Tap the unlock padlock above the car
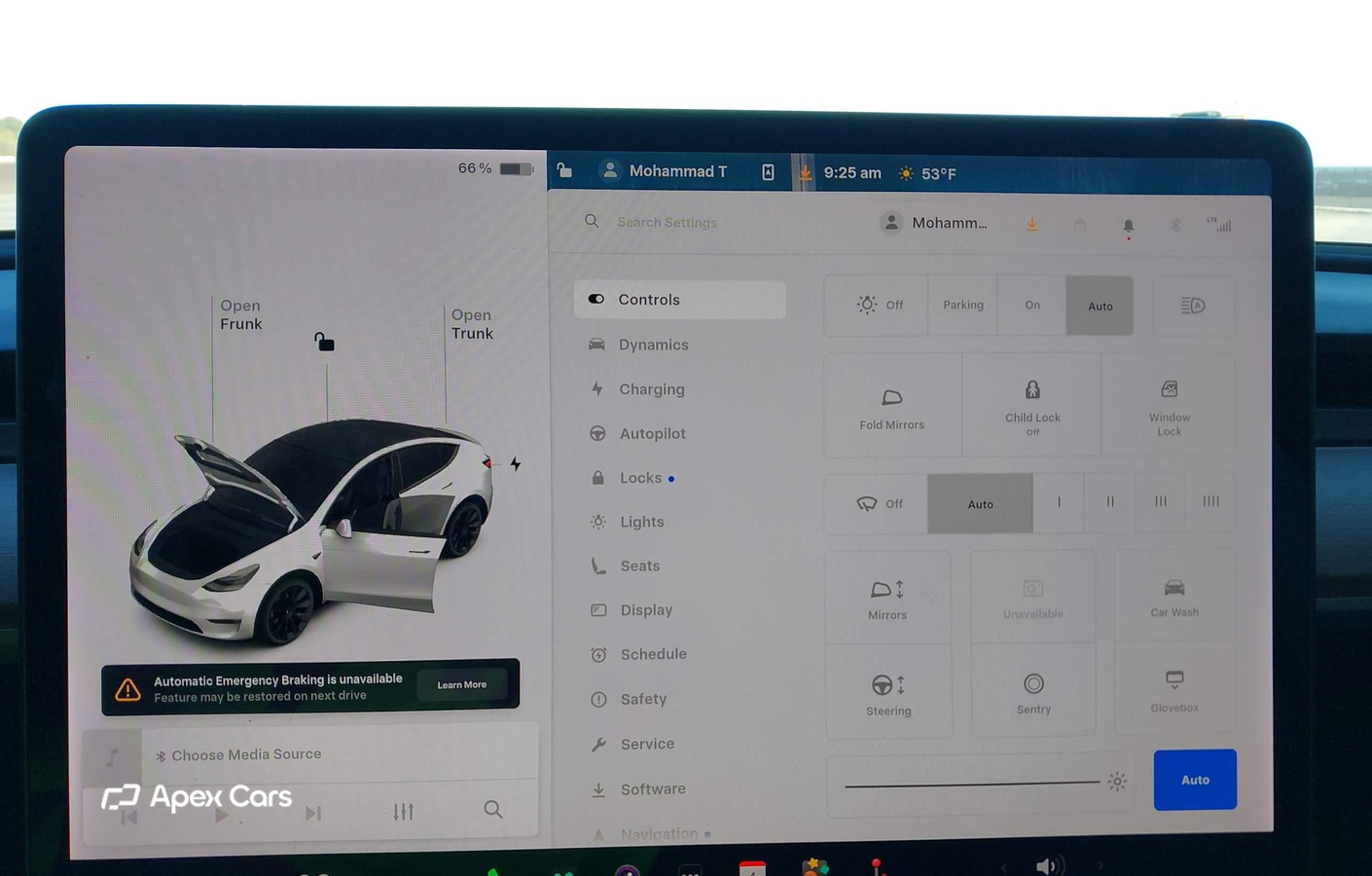This screenshot has width=1372, height=876. click(324, 341)
